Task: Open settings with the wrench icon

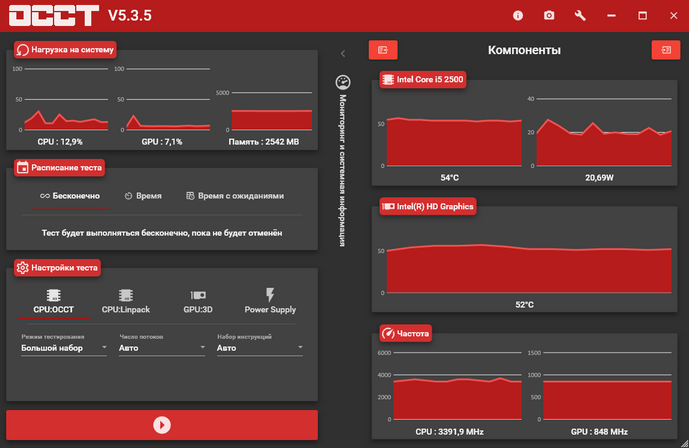Action: pyautogui.click(x=580, y=16)
